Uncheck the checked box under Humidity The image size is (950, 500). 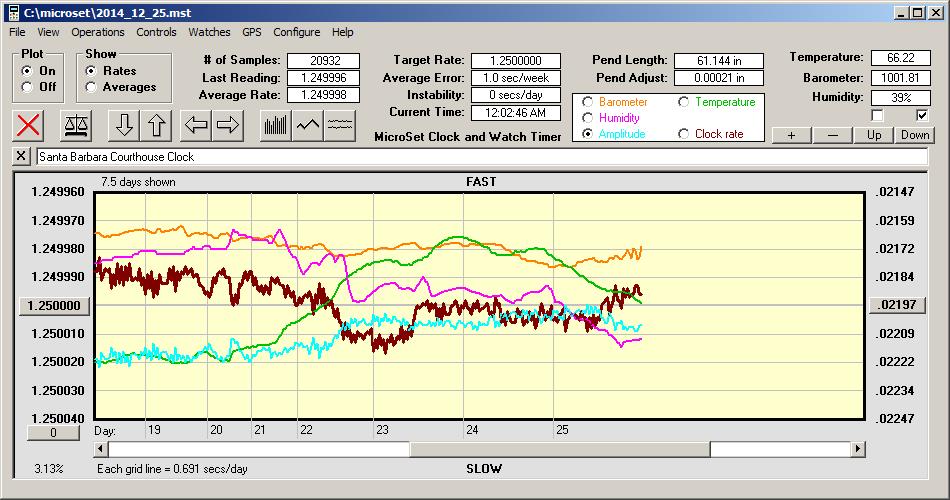click(x=922, y=116)
